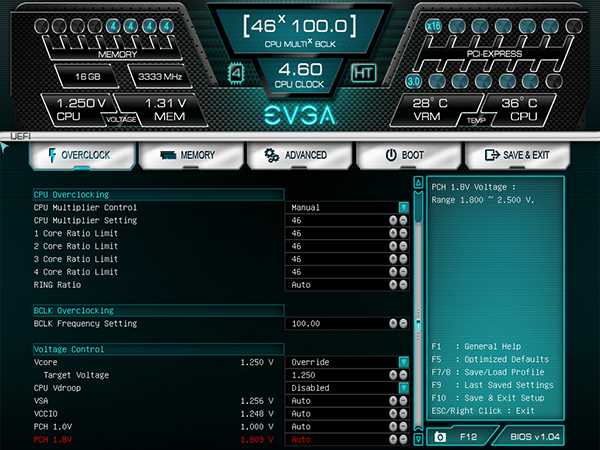
Task: Decrease PCH 1.0V setting
Action: pyautogui.click(x=403, y=427)
